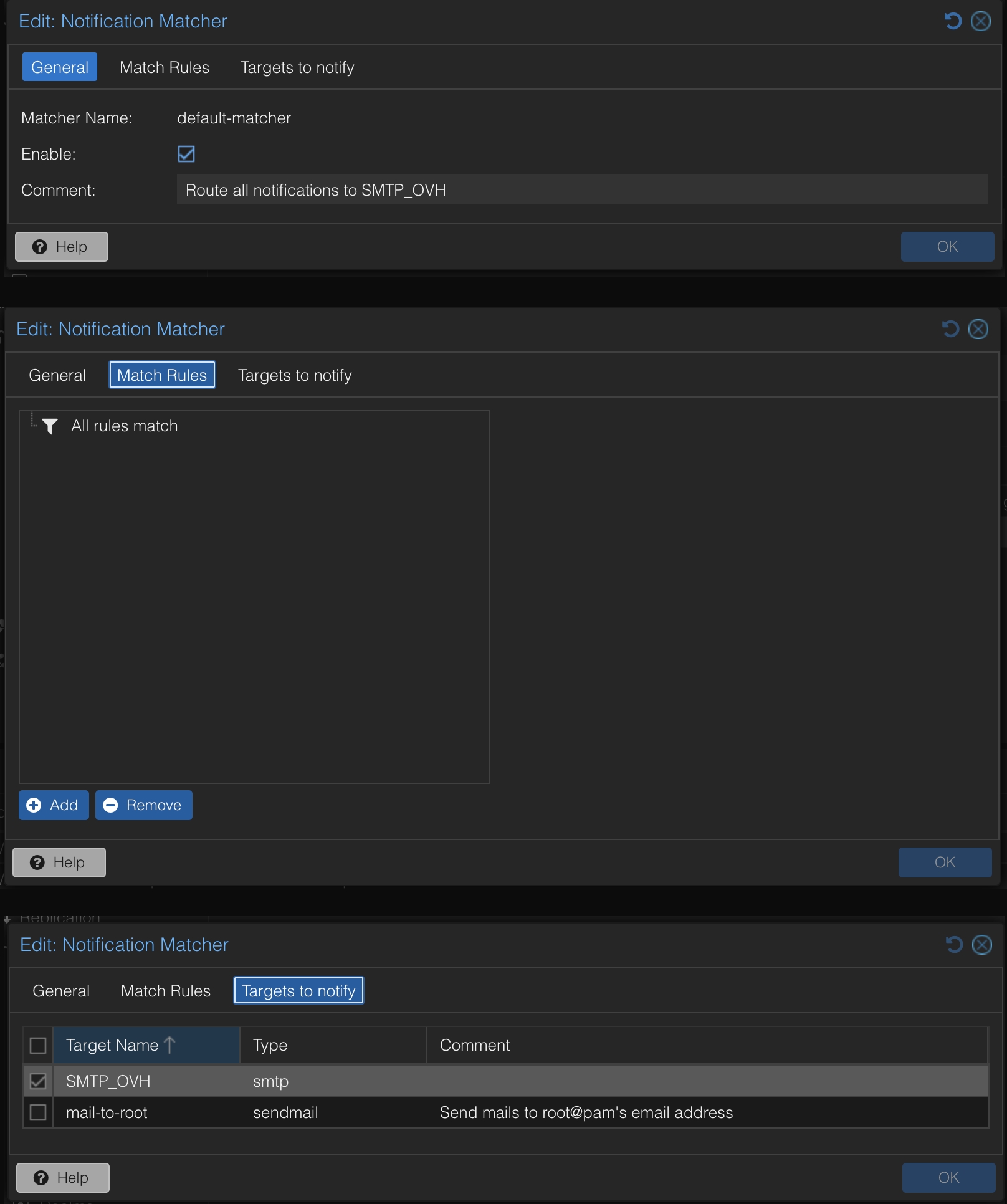This screenshot has width=1007, height=1204.
Task: Toggle the select-all checkbox in the targets header
Action: pos(38,1045)
